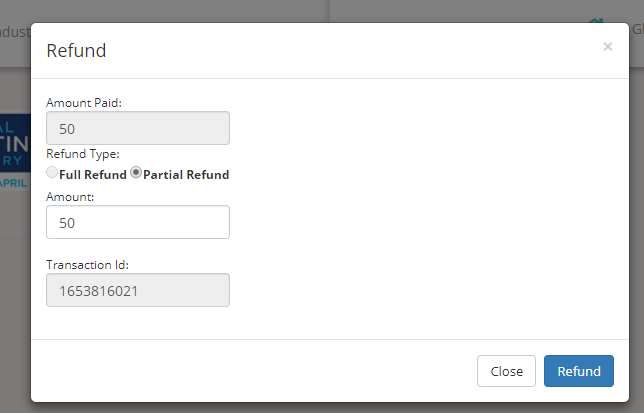Click the Amount label above the input

pos(70,197)
